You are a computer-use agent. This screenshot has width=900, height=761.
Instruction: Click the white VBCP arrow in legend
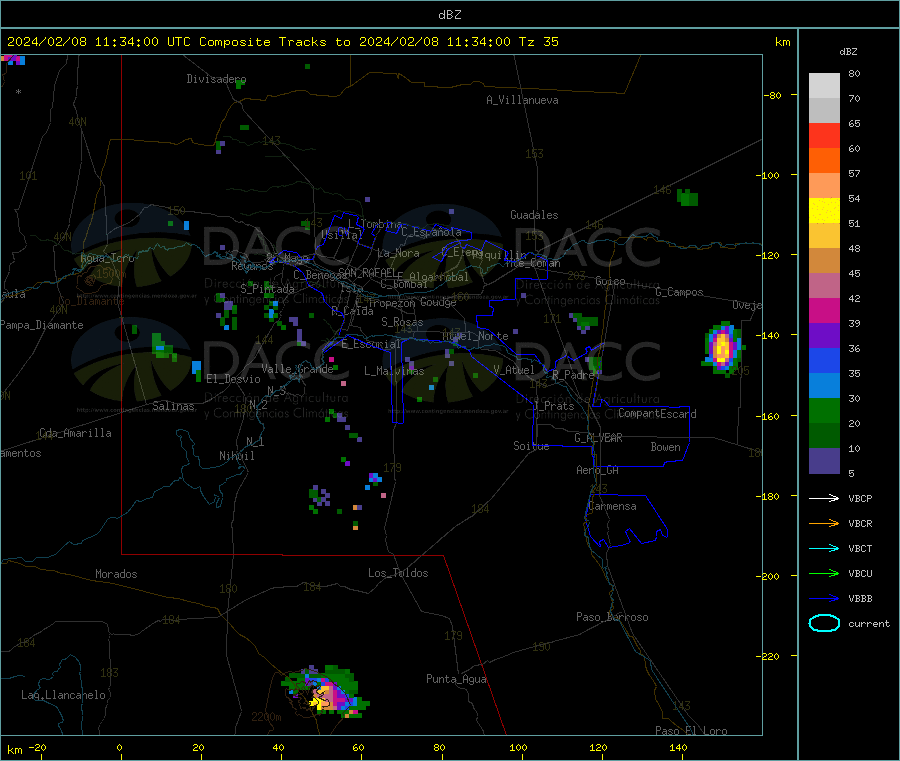(824, 498)
